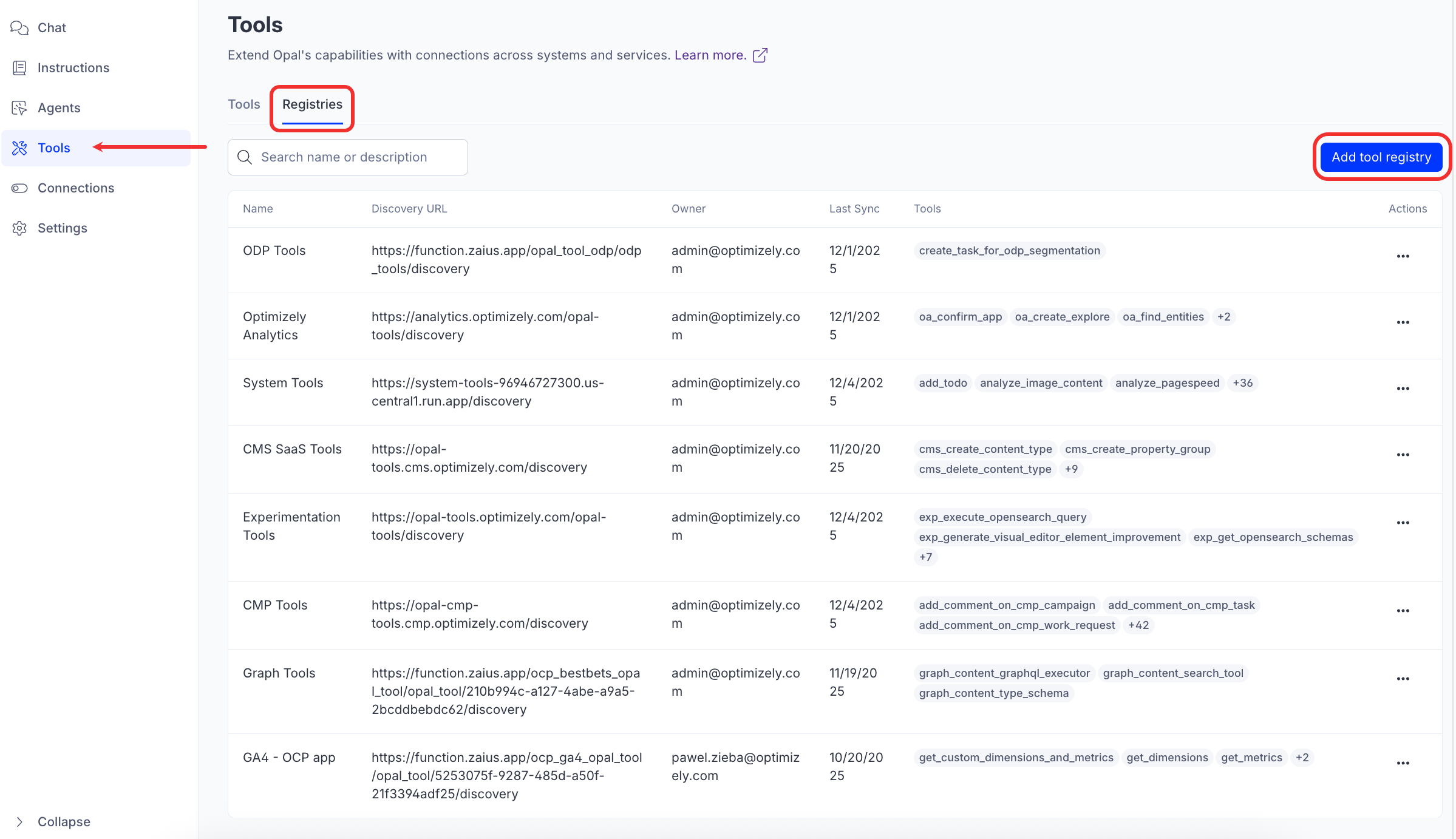The height and width of the screenshot is (839, 1456).
Task: Open the Chat sidebar icon
Action: [x=19, y=28]
